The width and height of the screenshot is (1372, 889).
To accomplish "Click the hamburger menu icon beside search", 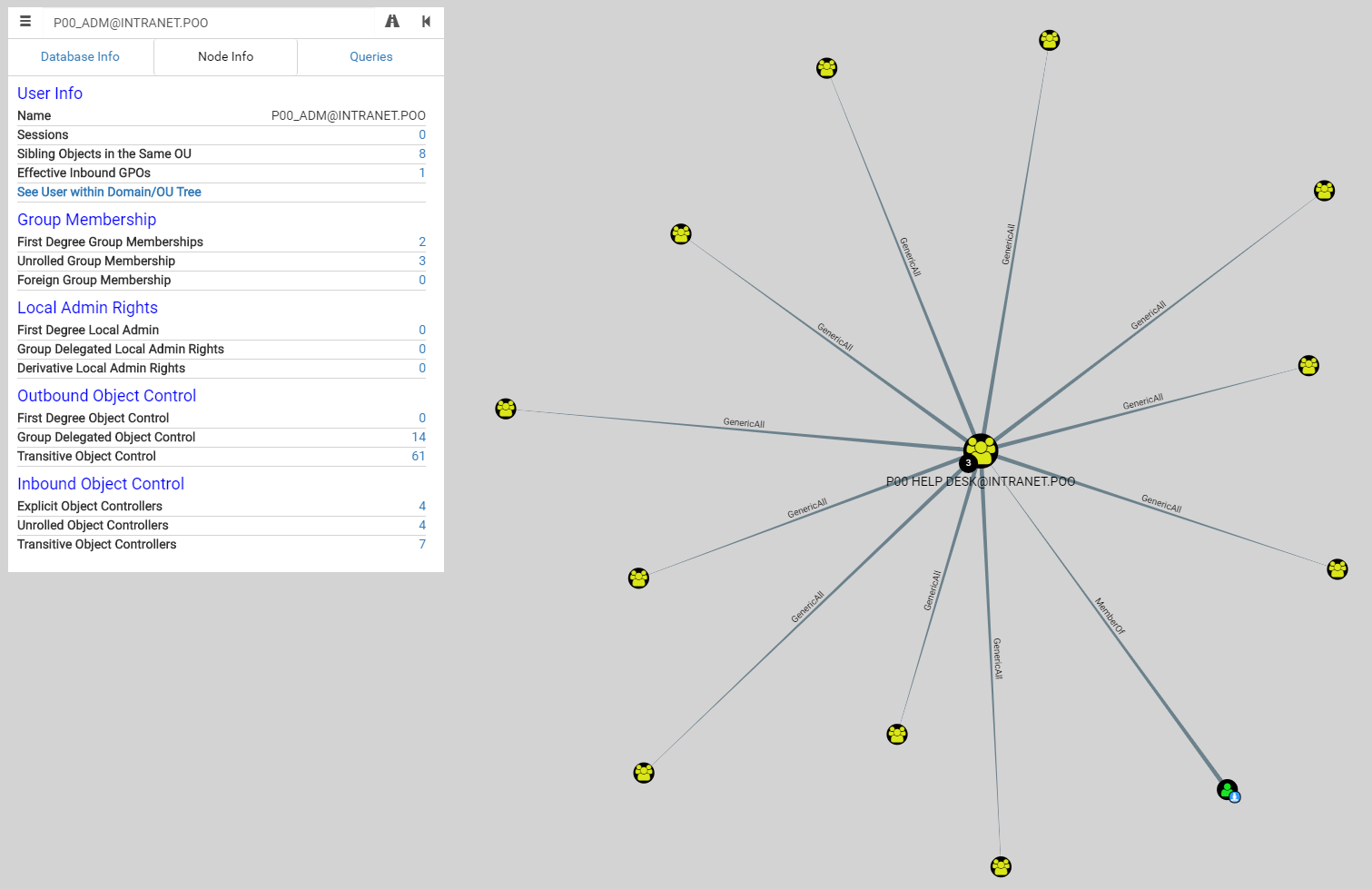I will tap(25, 22).
